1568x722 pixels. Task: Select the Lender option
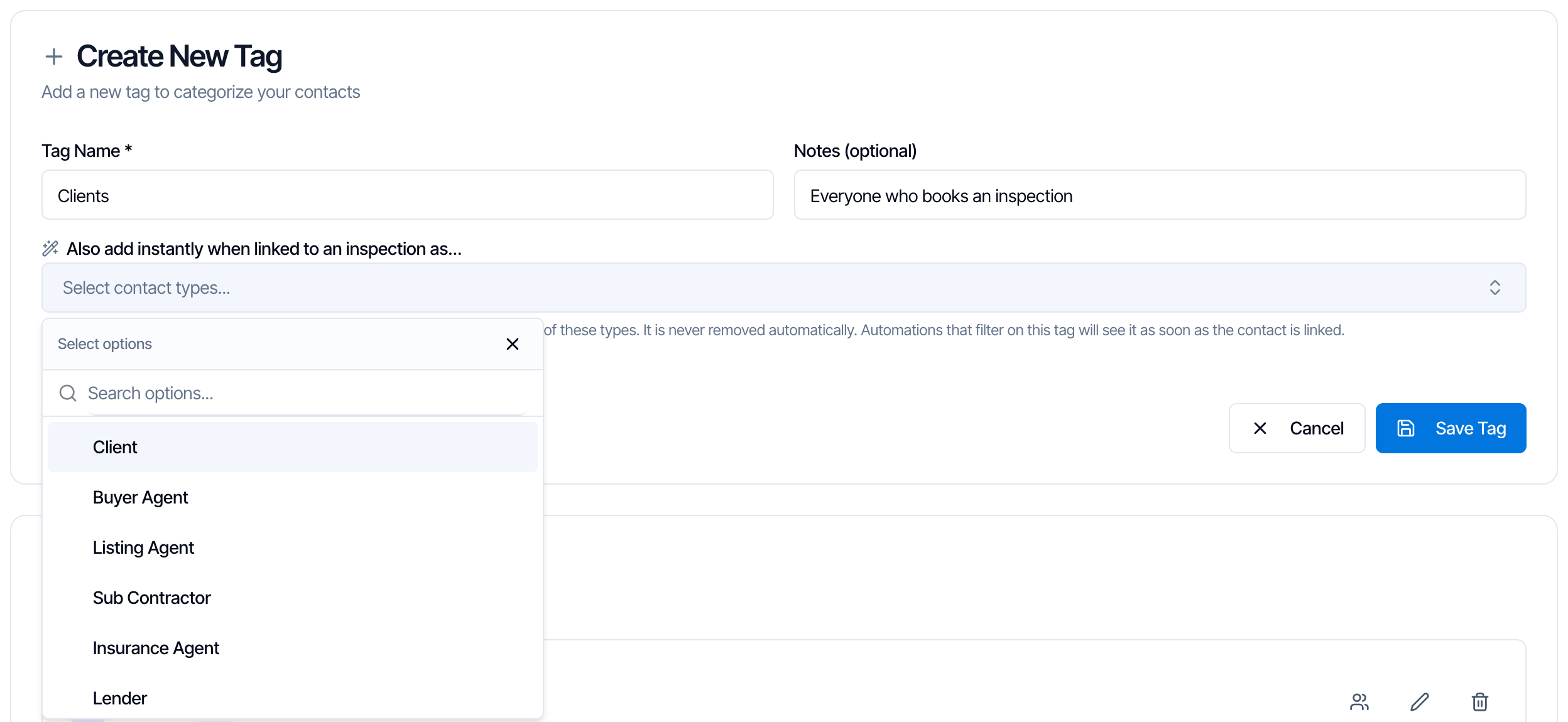tap(293, 697)
